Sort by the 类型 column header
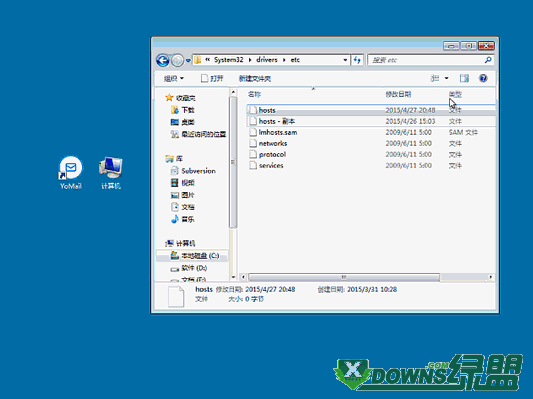The width and height of the screenshot is (533, 399). [x=455, y=94]
